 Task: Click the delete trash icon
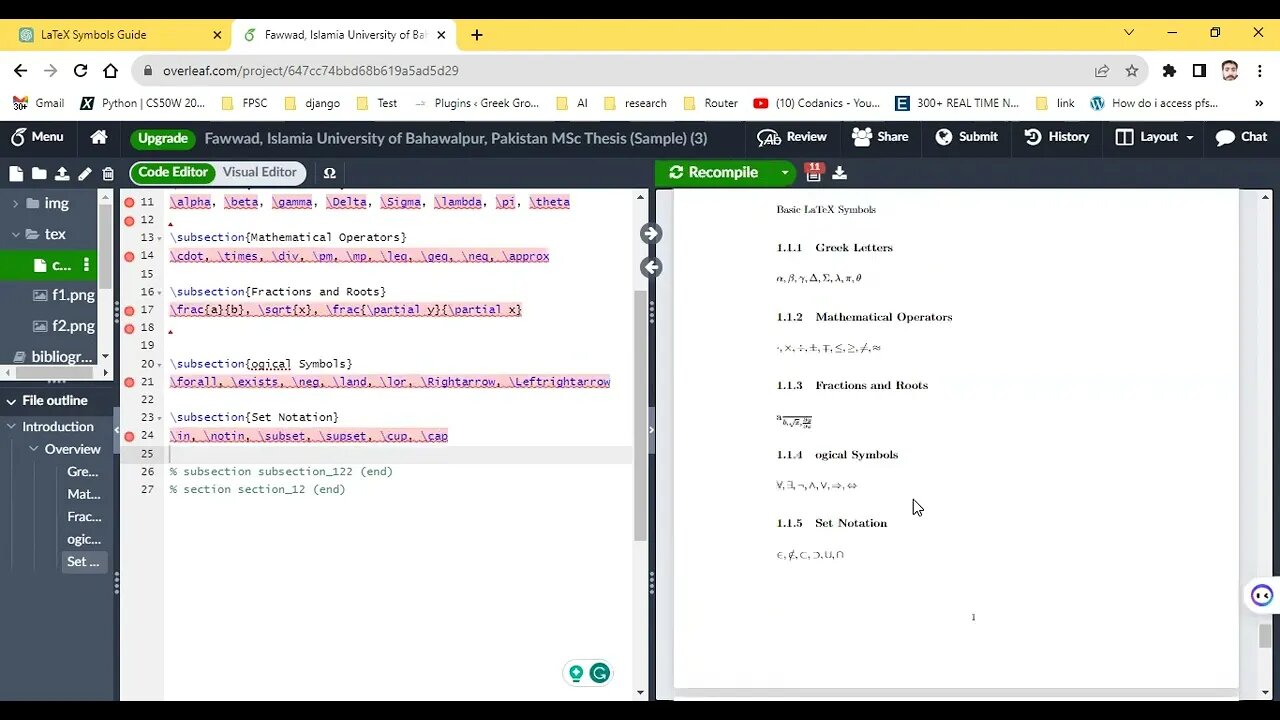(x=108, y=173)
